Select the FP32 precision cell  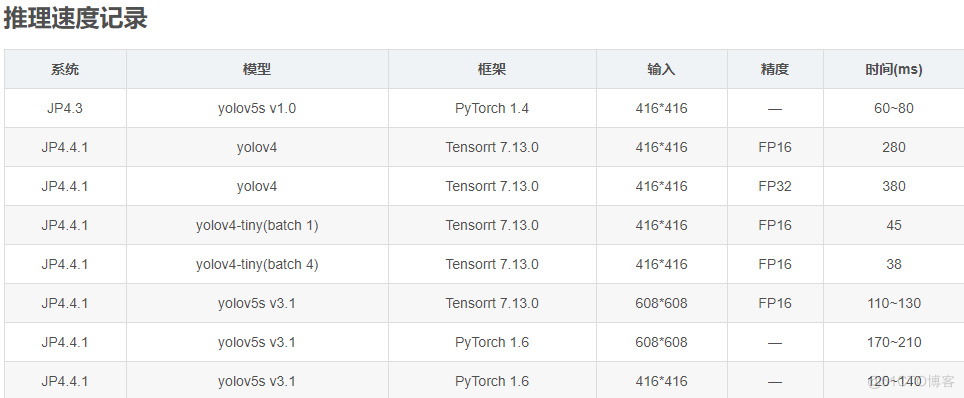(775, 186)
